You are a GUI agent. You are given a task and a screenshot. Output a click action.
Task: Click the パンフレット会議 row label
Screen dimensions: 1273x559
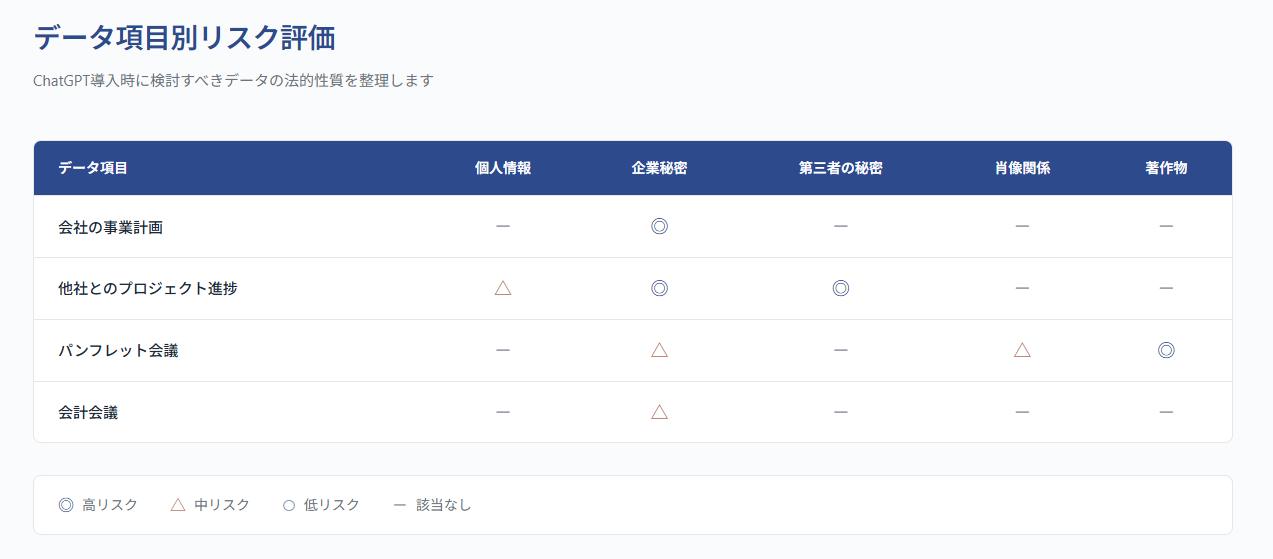click(118, 351)
